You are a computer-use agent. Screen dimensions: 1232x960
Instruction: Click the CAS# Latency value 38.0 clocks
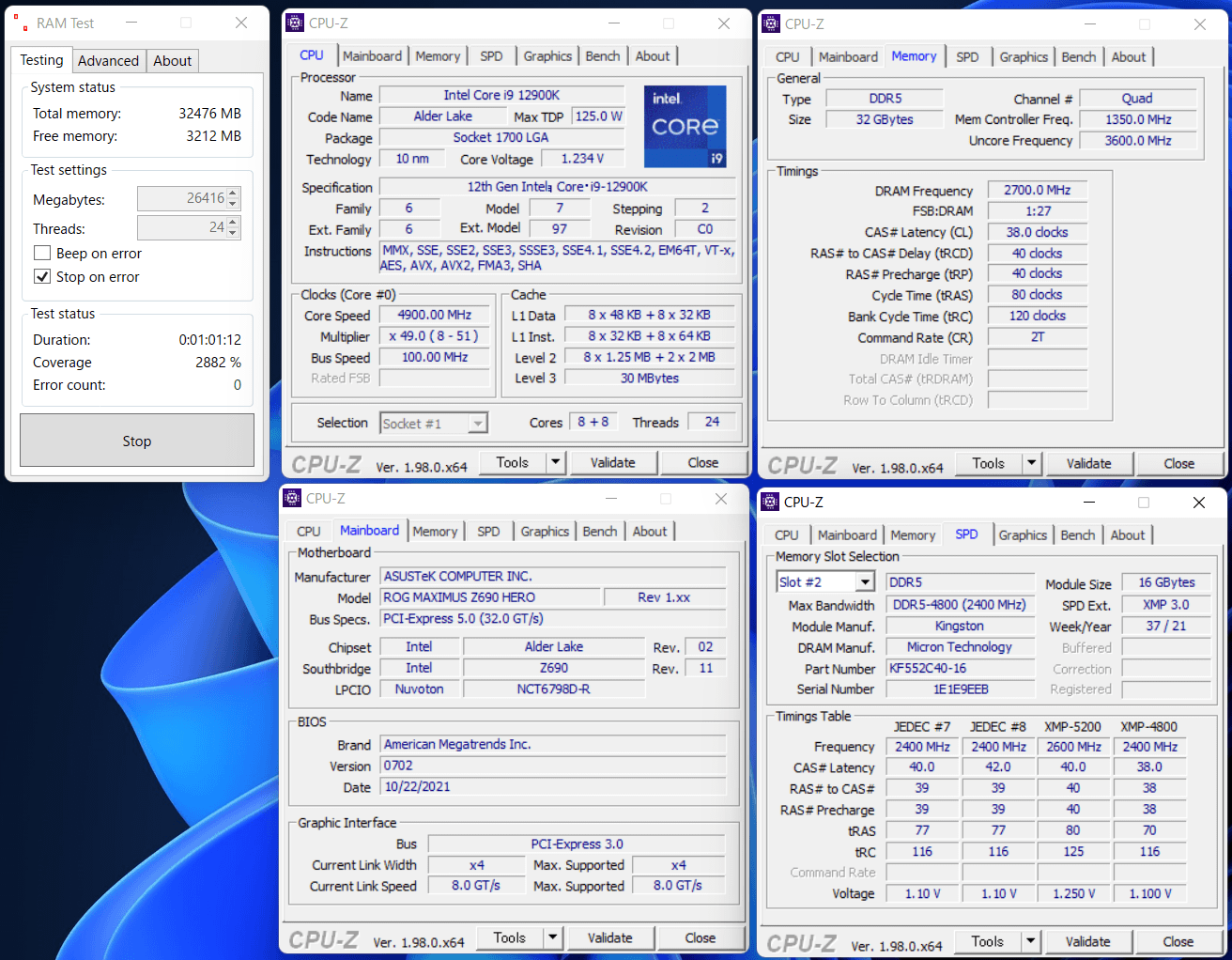1037,232
